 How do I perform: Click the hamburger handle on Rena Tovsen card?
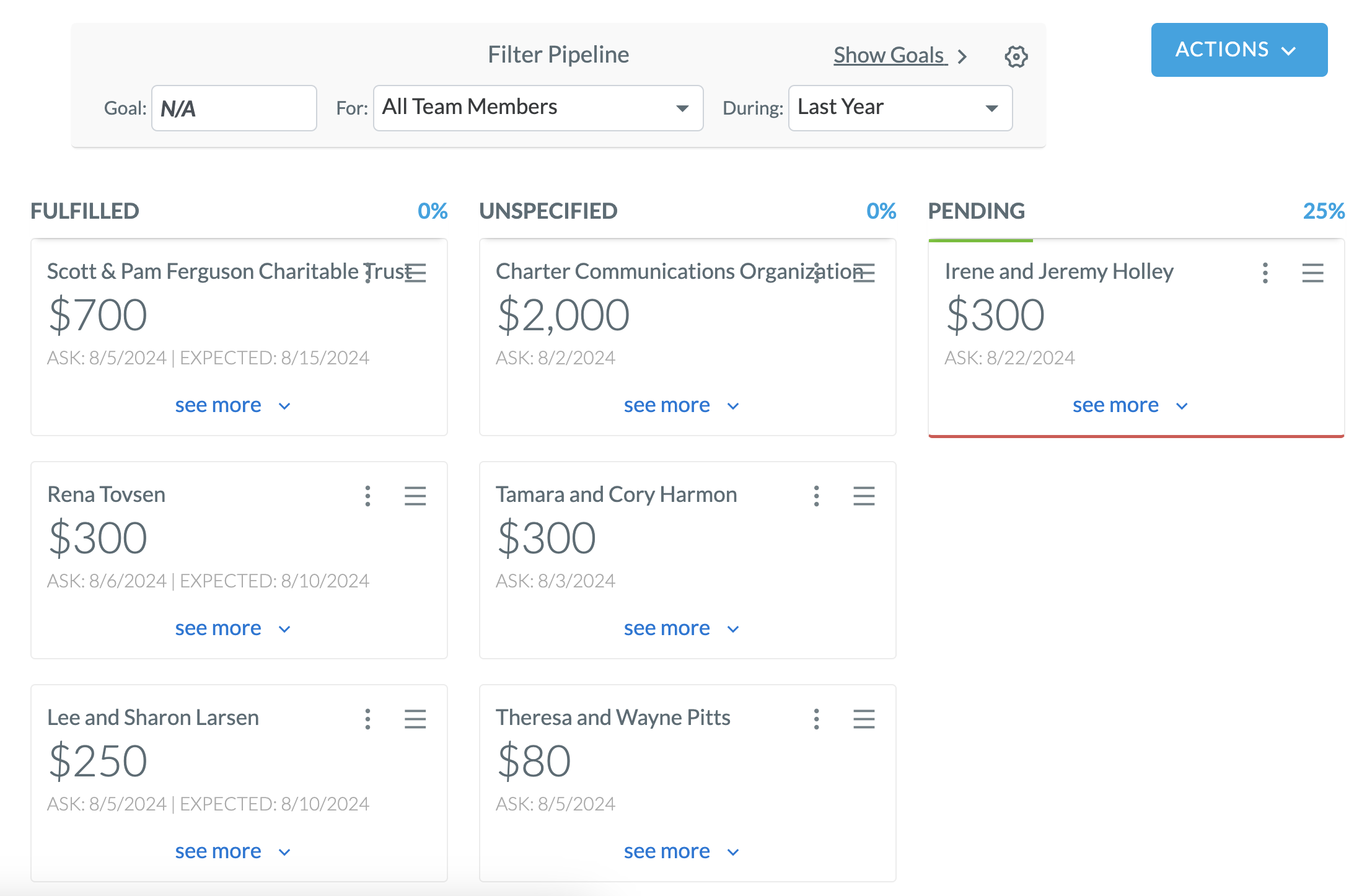(x=415, y=496)
